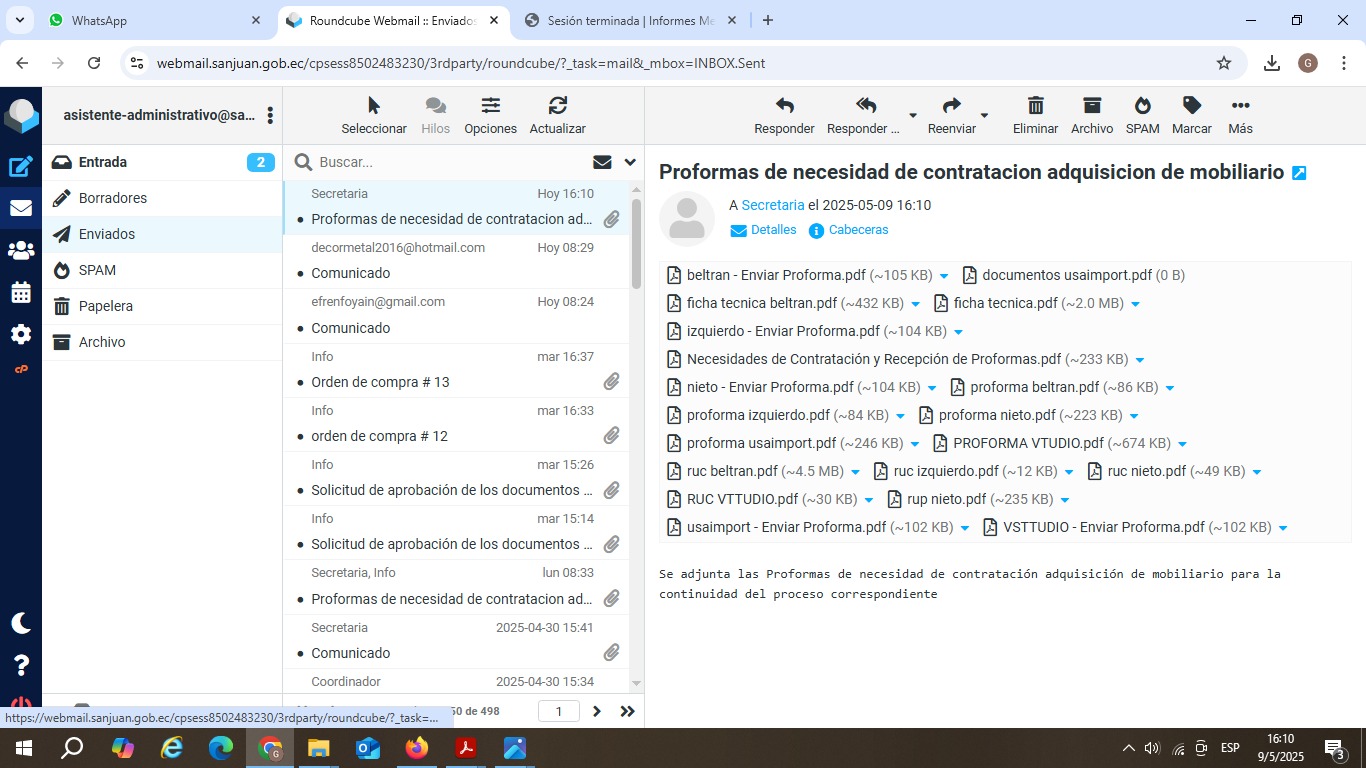This screenshot has height=768, width=1366.
Task: Click the Archivo archive toolbar icon
Action: click(x=1091, y=106)
